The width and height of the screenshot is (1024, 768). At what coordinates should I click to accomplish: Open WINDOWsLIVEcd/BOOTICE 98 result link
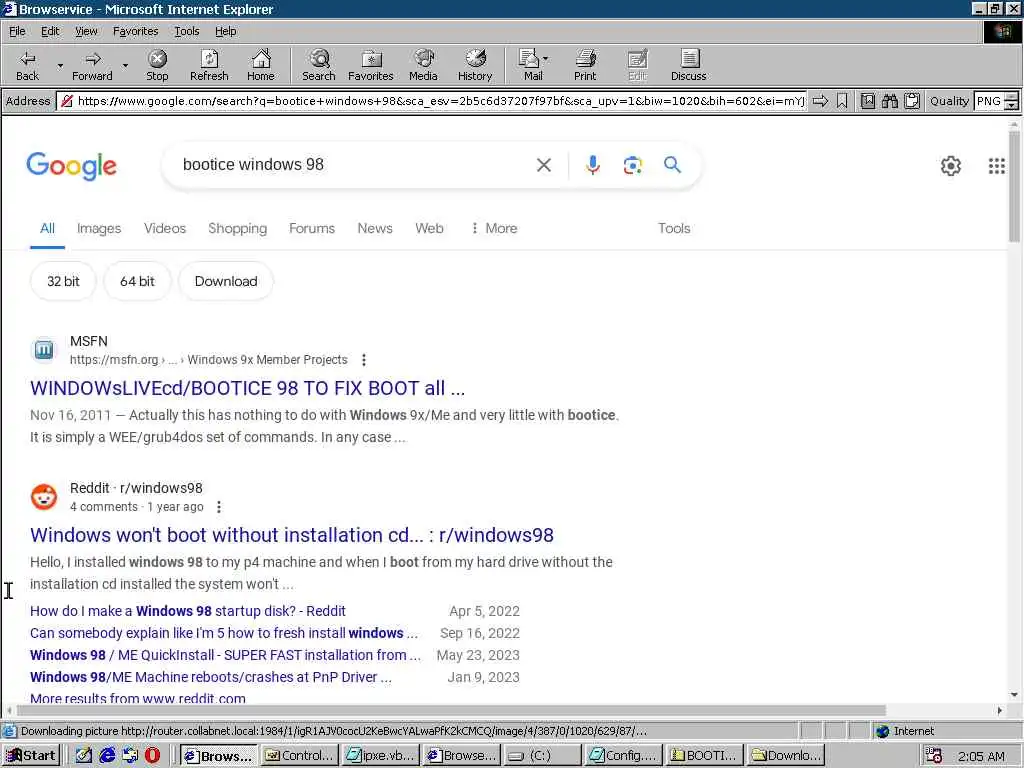click(x=248, y=388)
